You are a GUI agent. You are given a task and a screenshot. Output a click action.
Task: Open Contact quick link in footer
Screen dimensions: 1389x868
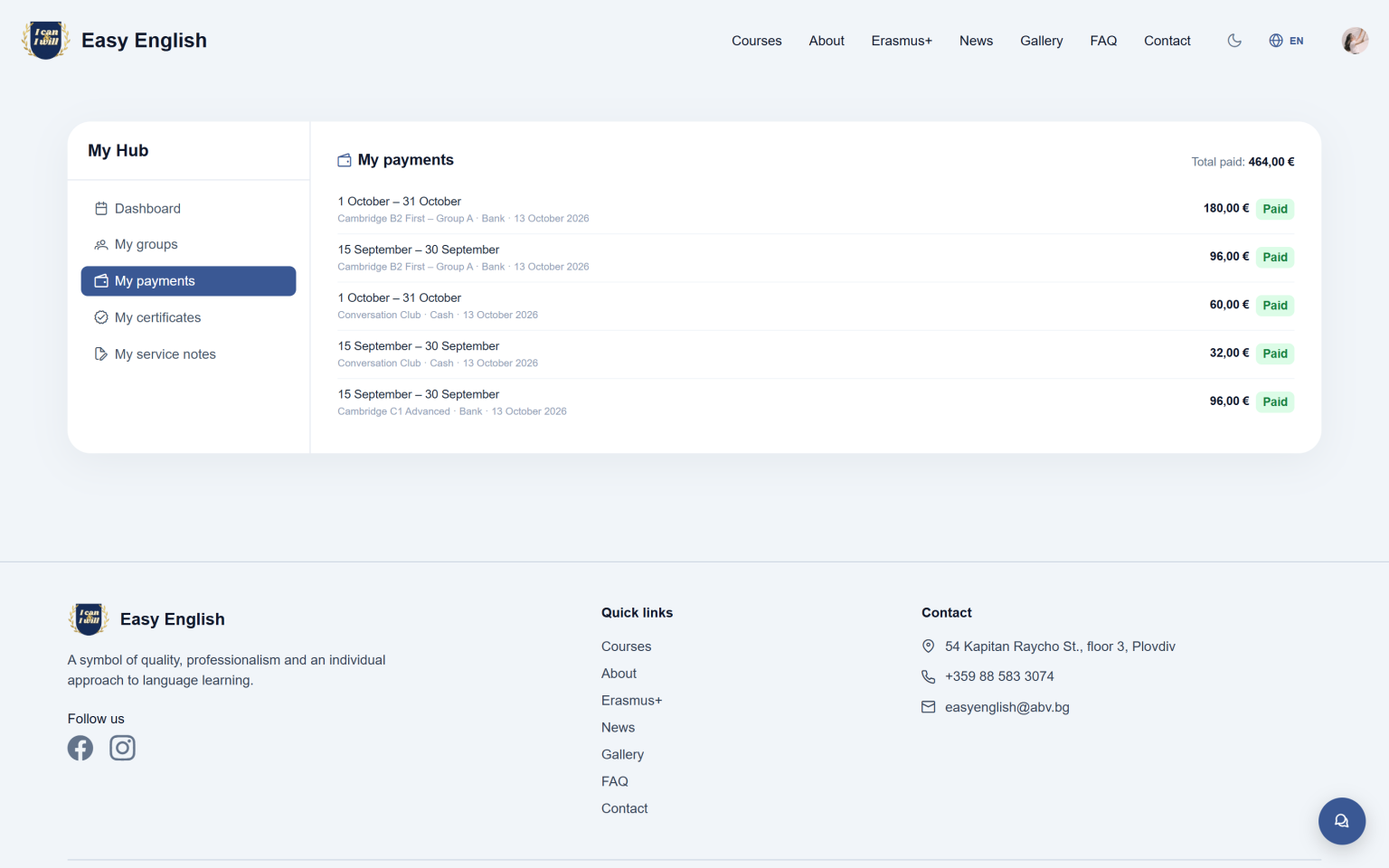click(x=624, y=808)
